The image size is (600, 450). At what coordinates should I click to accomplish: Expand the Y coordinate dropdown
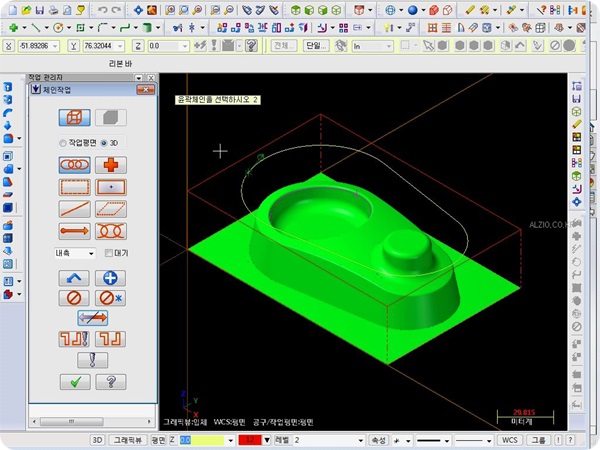pos(121,46)
